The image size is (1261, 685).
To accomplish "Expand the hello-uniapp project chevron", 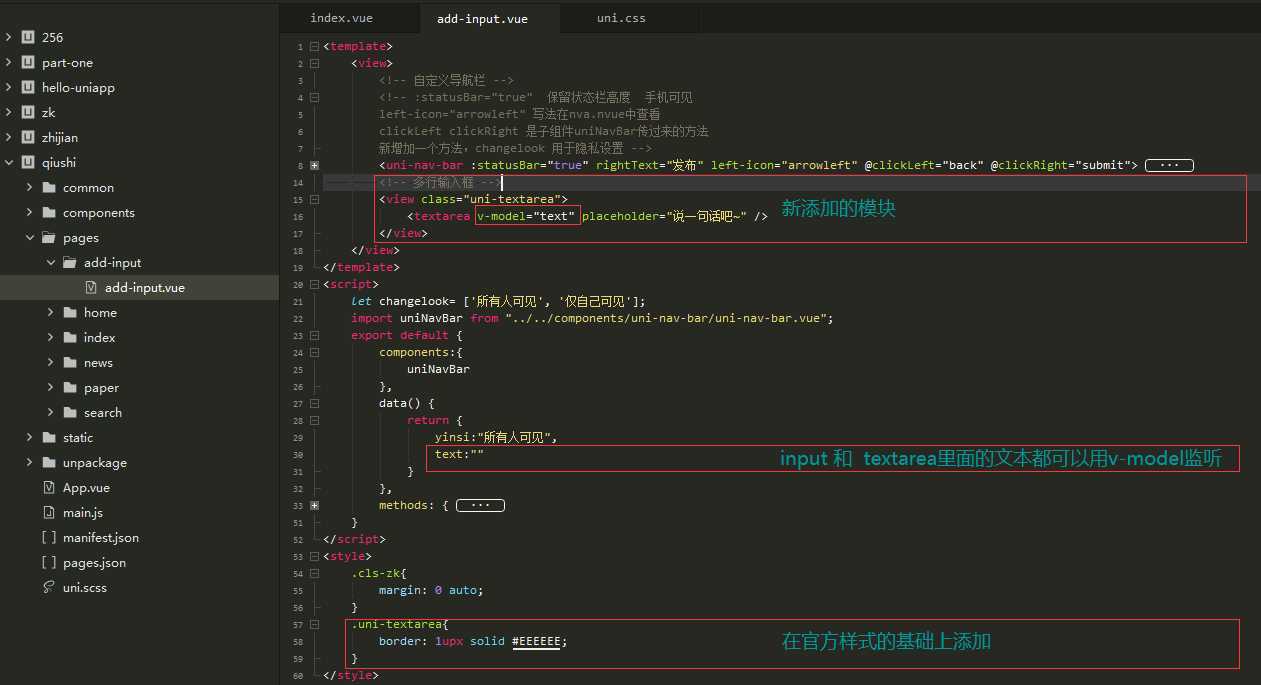I will pyautogui.click(x=9, y=87).
